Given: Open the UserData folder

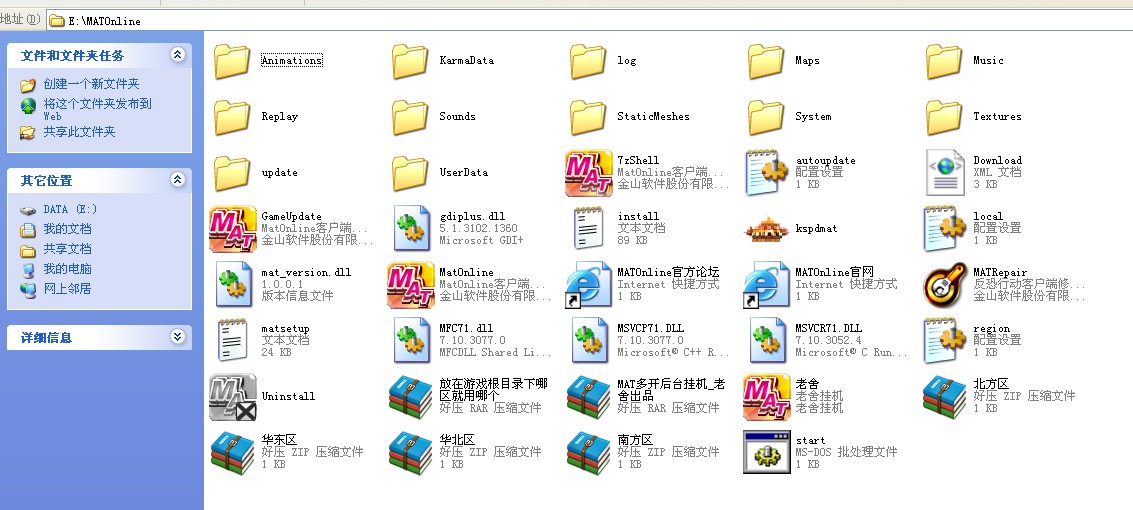Looking at the screenshot, I should coord(410,173).
